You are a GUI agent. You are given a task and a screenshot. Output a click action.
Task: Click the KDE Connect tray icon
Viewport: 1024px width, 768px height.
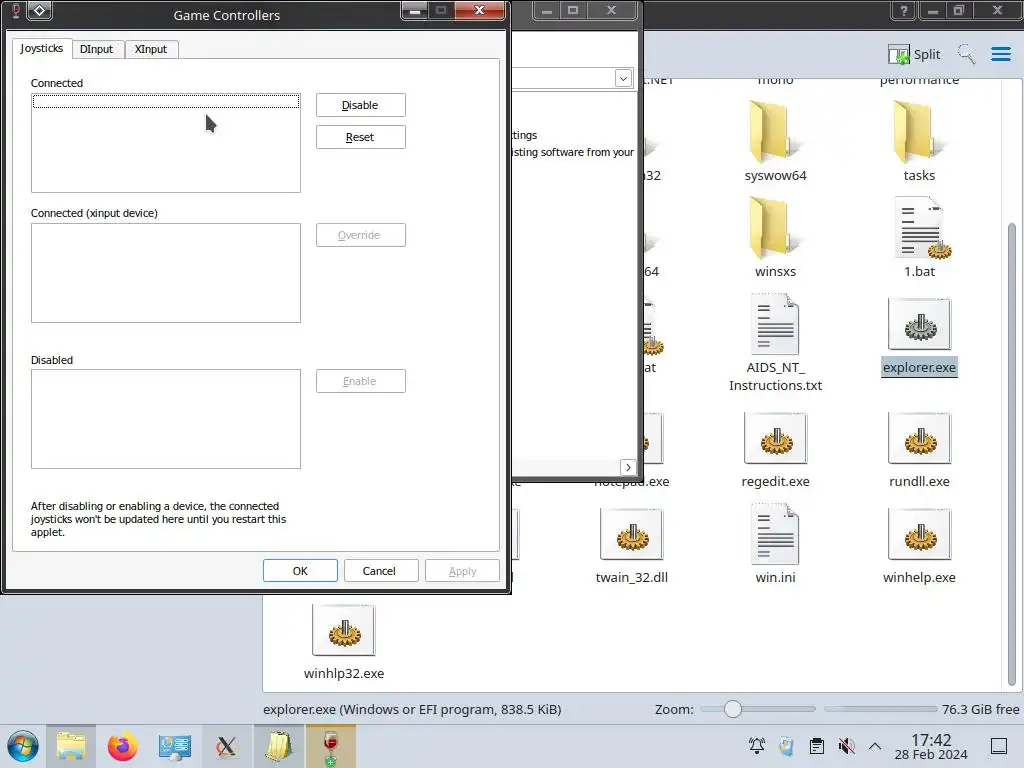[x=786, y=746]
